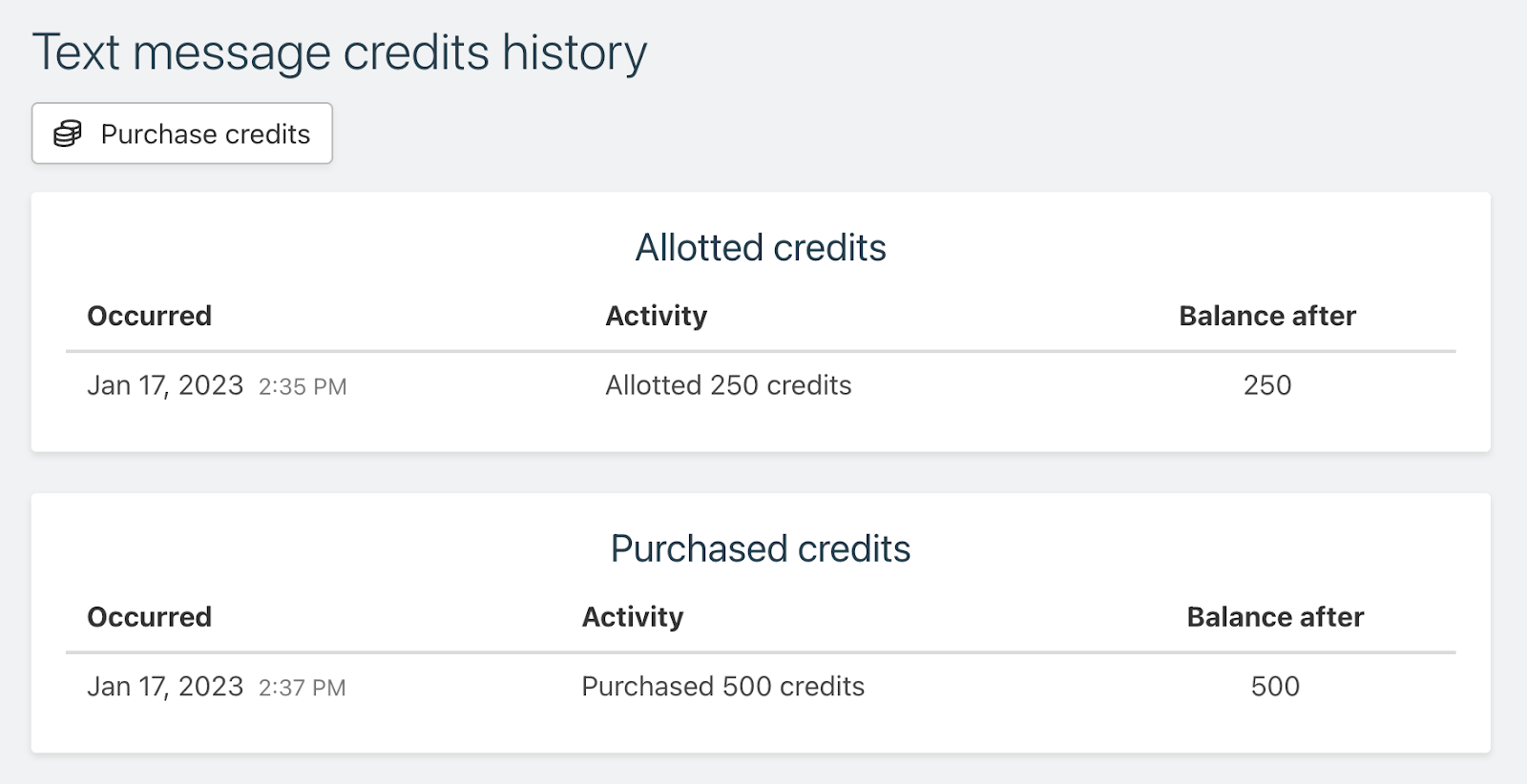This screenshot has height=784, width=1527.
Task: Click the 2:35 PM timestamp
Action: pos(303,387)
